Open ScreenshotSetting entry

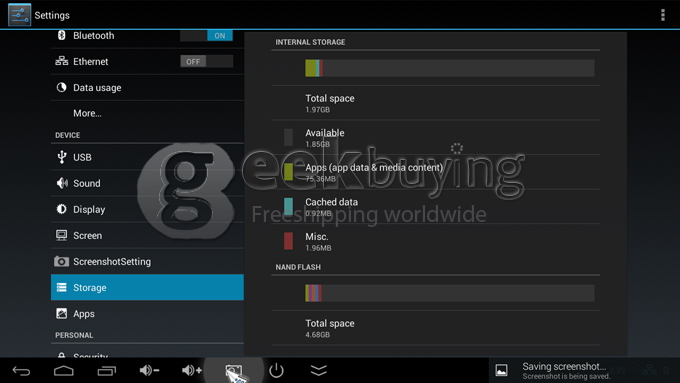click(147, 261)
